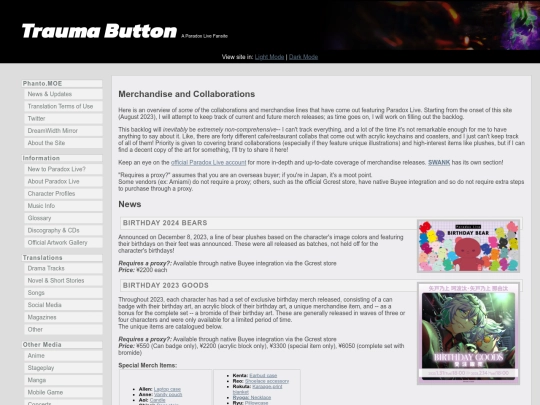Open the SWANK section link
Viewport: 540px width, 405px height.
pos(439,163)
